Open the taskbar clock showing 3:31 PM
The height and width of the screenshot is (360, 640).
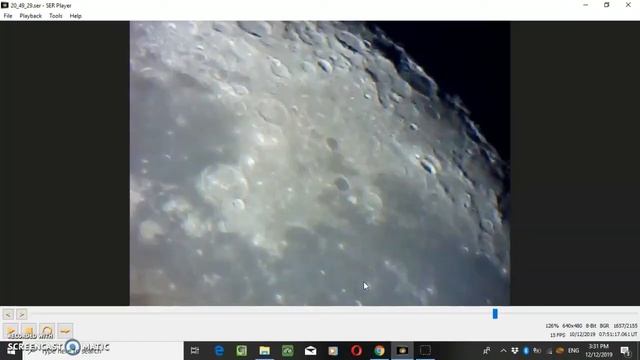coord(599,351)
